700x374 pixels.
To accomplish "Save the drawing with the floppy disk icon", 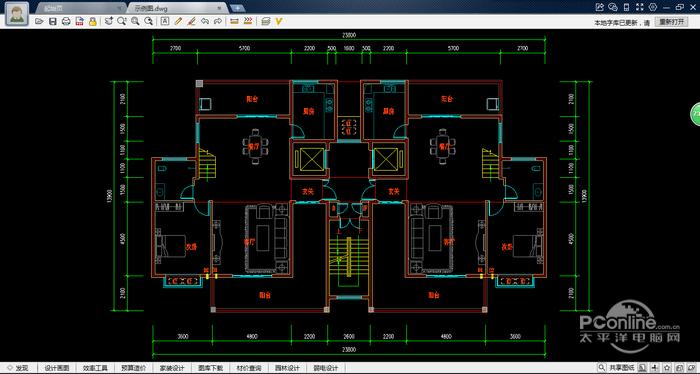I will tap(53, 21).
